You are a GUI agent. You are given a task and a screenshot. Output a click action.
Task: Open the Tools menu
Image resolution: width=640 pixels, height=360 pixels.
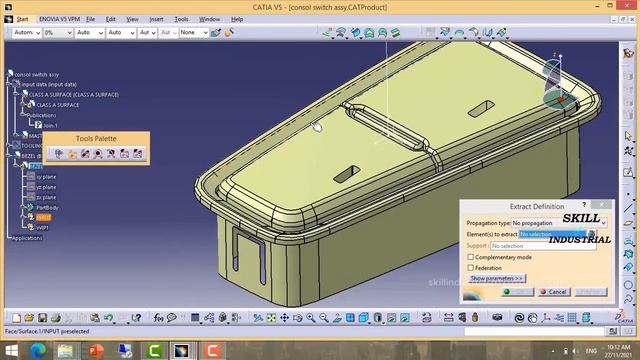click(181, 19)
